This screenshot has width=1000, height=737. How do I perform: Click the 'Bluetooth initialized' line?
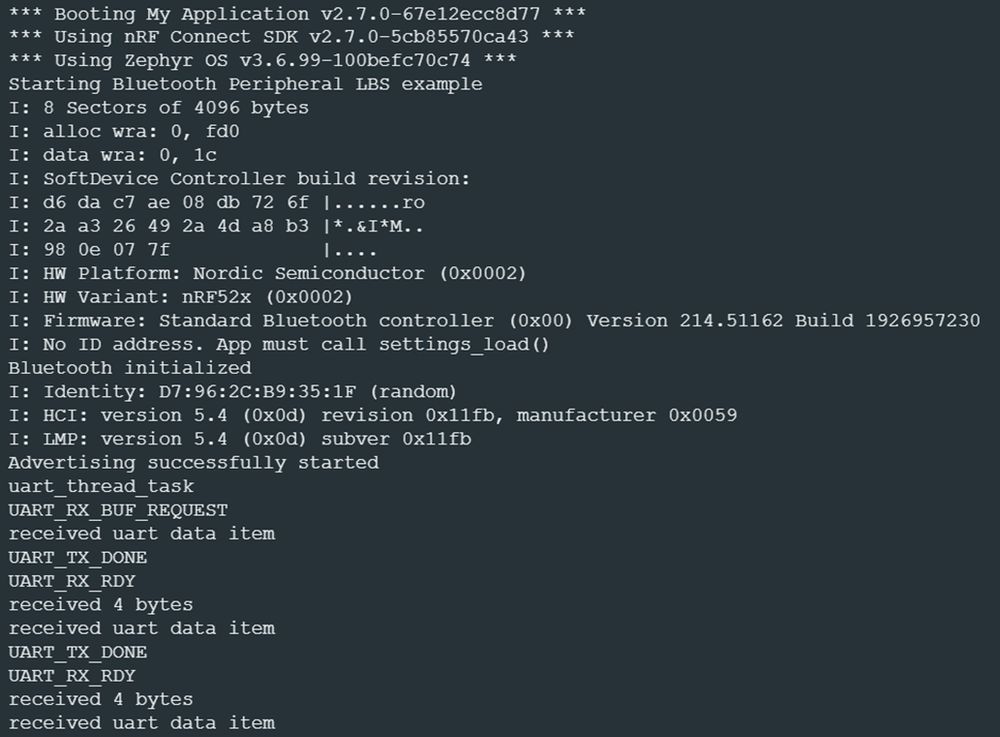(x=130, y=368)
